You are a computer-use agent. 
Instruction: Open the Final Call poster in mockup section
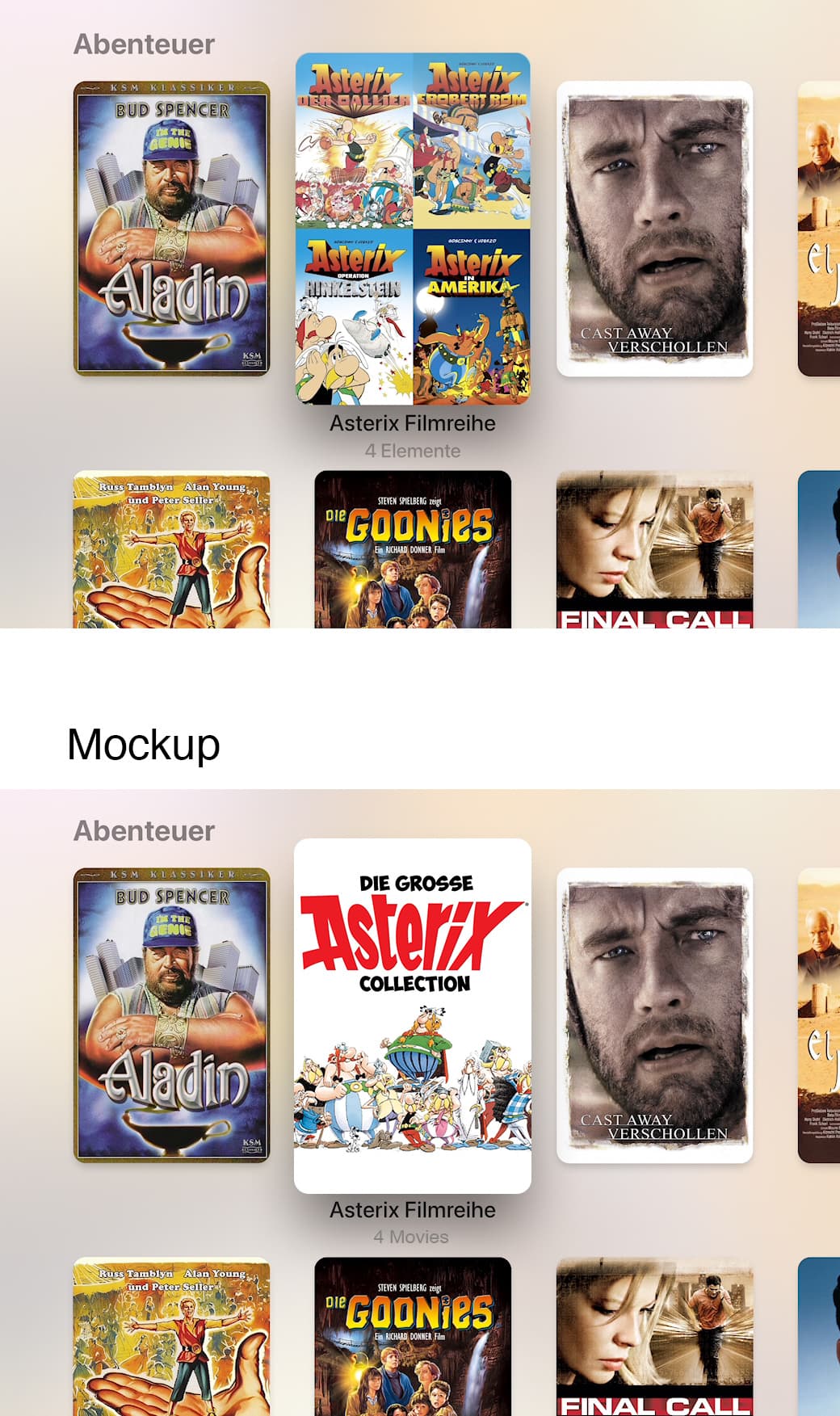pos(655,1336)
